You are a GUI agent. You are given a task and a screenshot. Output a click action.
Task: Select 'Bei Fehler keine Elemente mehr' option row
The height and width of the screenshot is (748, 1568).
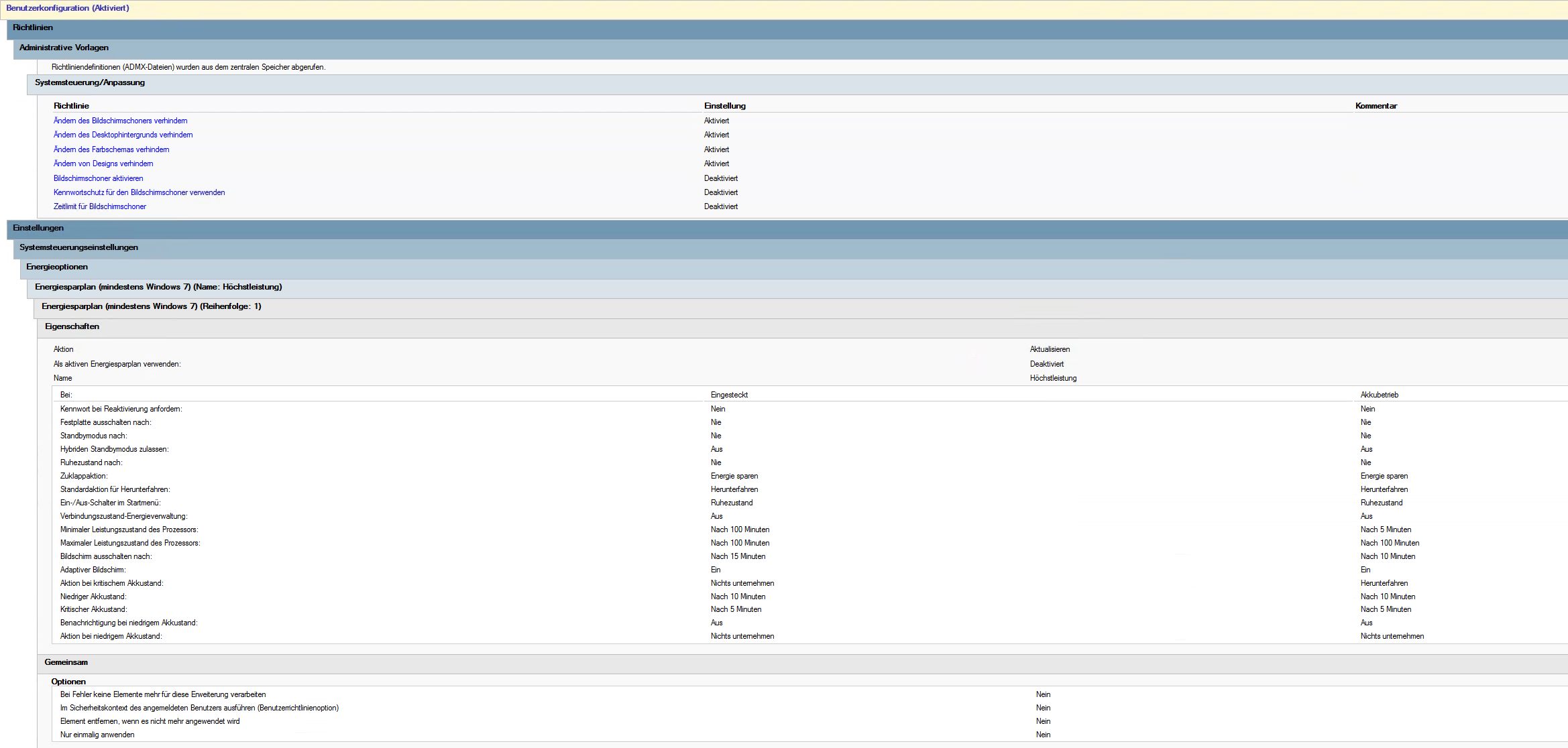point(163,694)
